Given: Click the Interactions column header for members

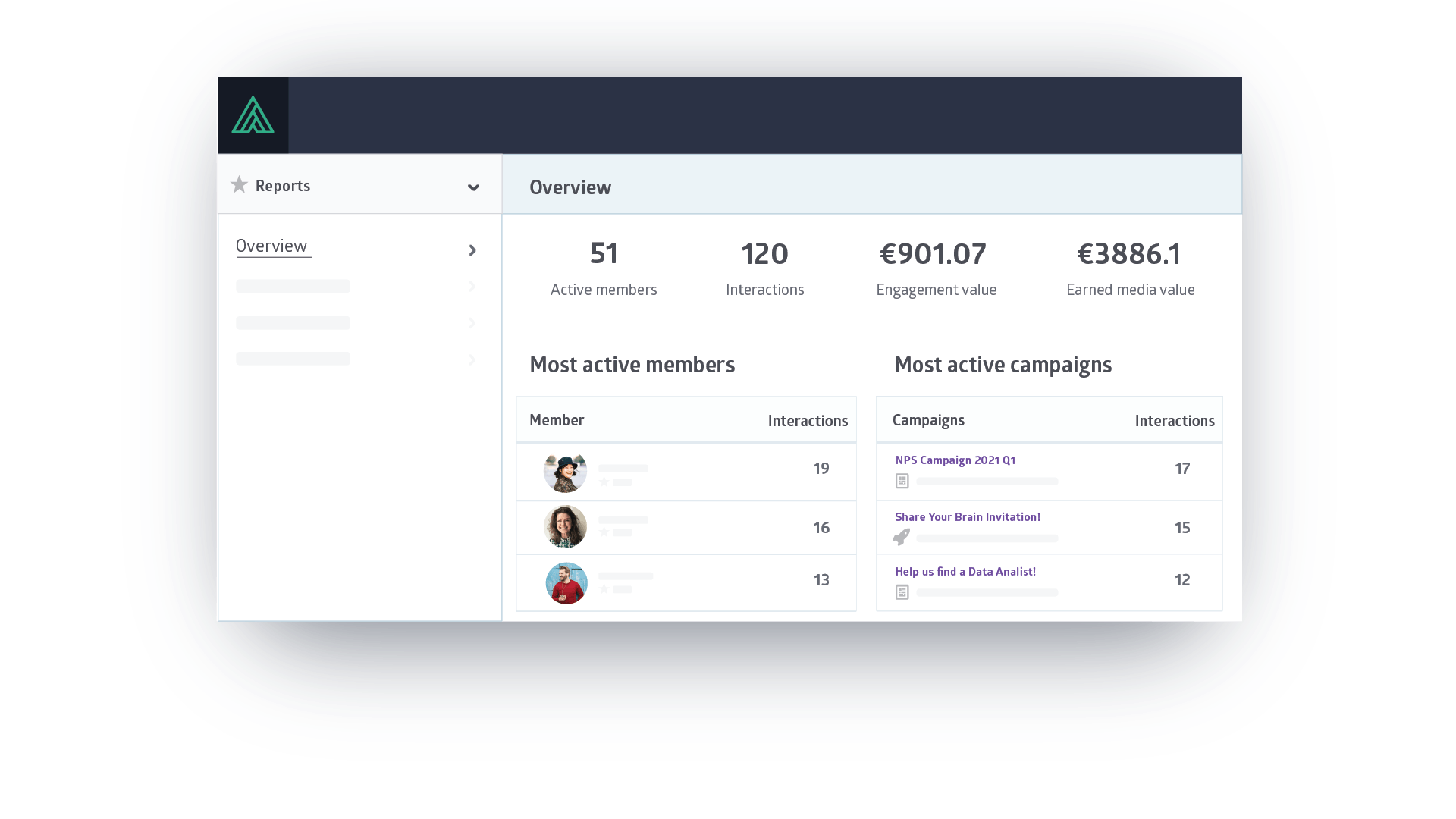Looking at the screenshot, I should point(807,421).
